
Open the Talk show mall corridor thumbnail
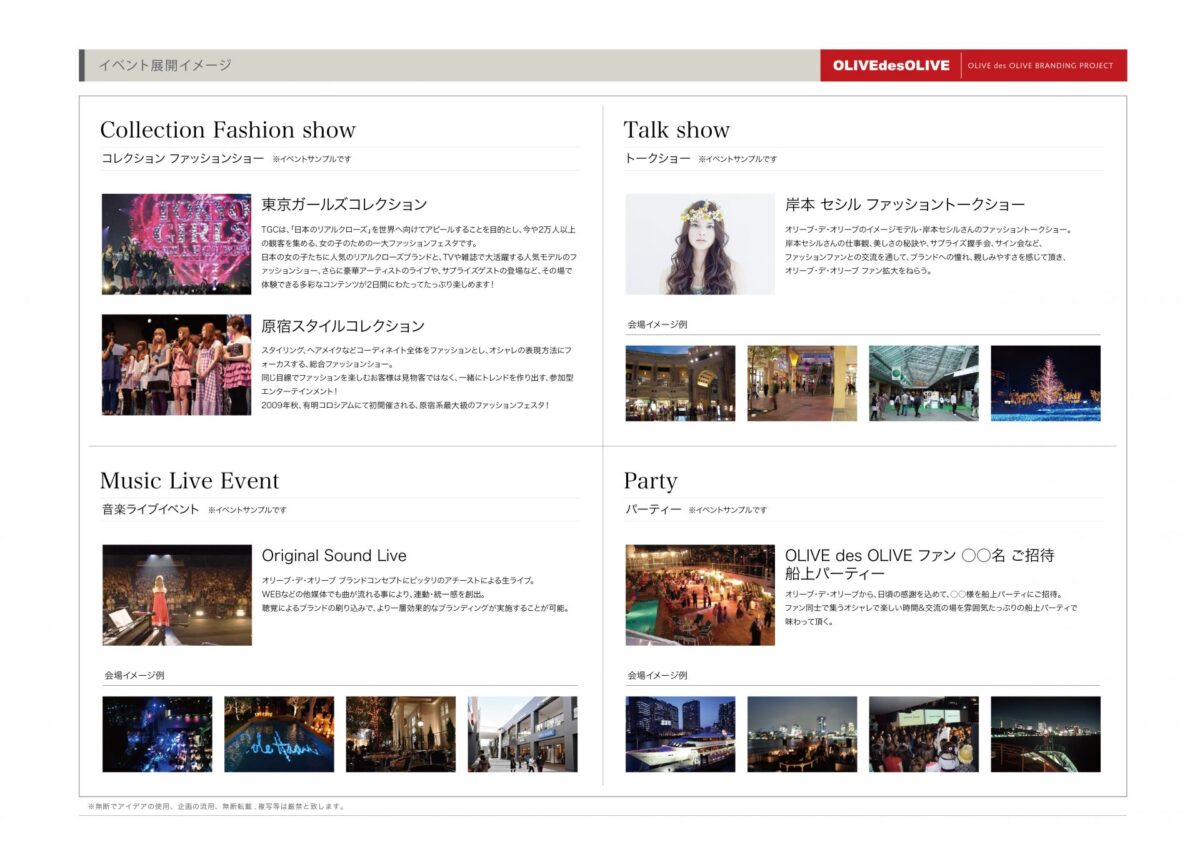click(x=802, y=383)
